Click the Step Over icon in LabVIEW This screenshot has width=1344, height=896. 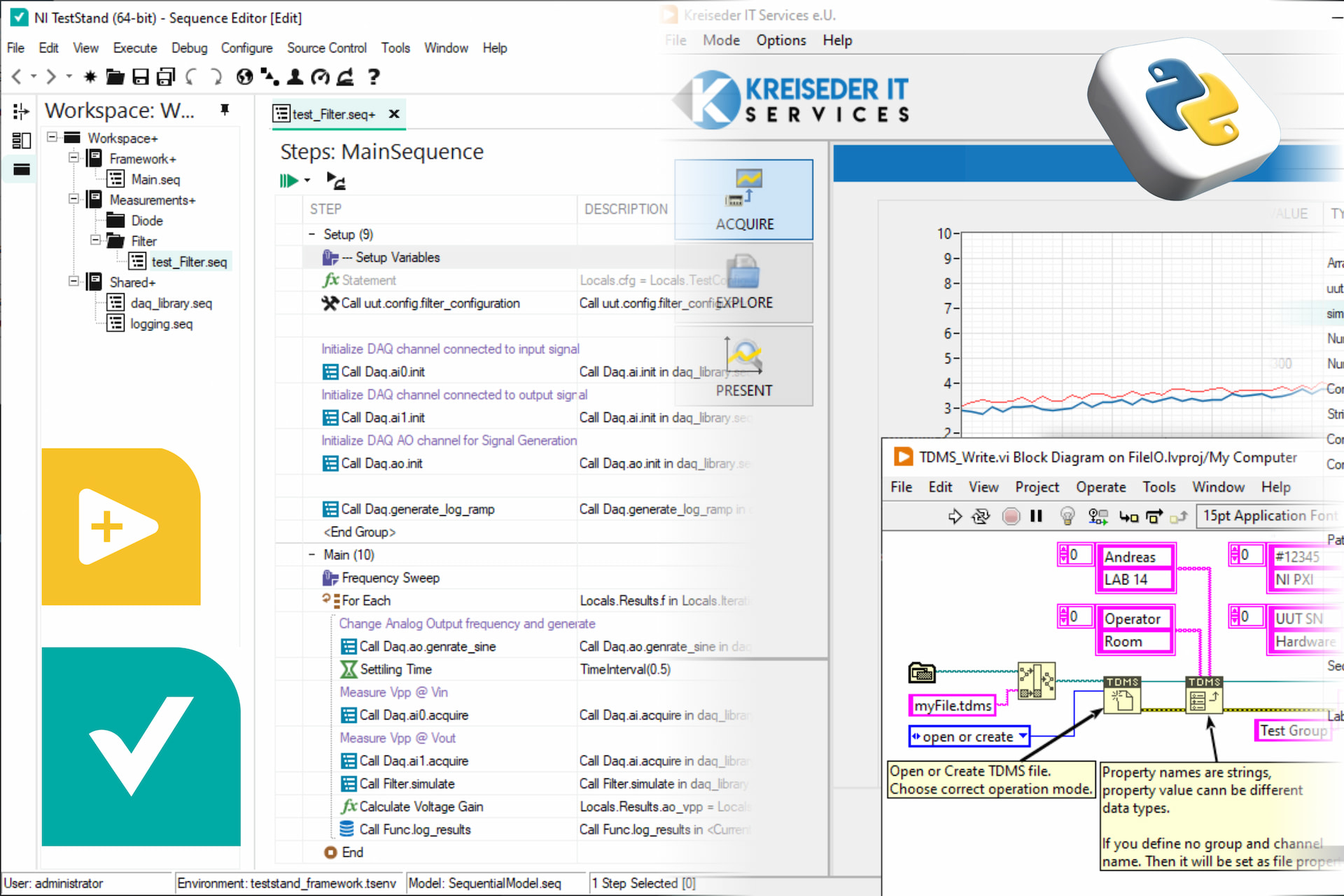[1154, 517]
